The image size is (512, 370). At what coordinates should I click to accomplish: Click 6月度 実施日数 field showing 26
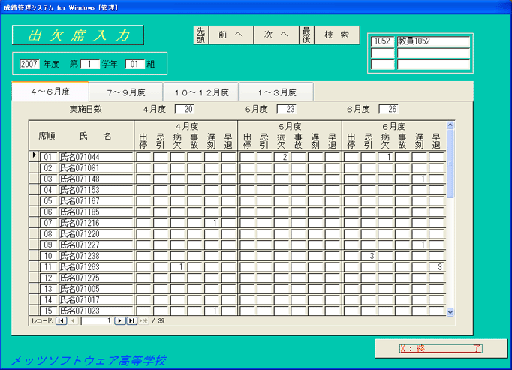[388, 109]
